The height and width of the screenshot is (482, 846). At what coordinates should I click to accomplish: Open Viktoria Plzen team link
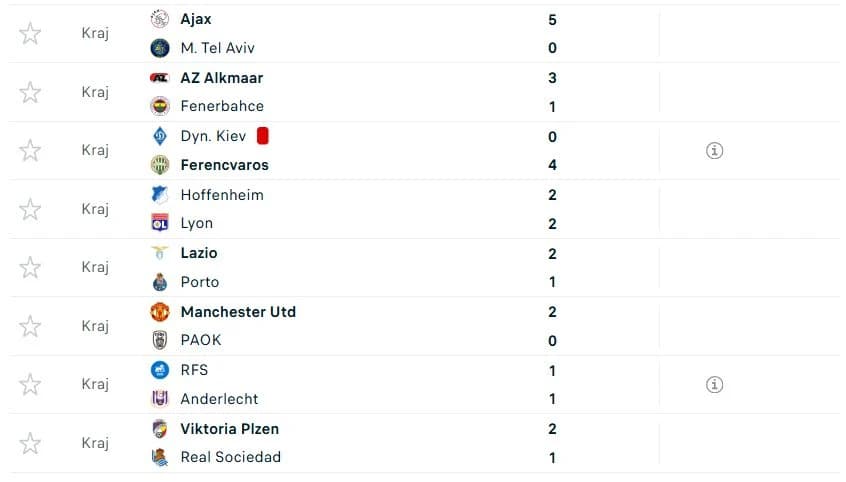230,429
